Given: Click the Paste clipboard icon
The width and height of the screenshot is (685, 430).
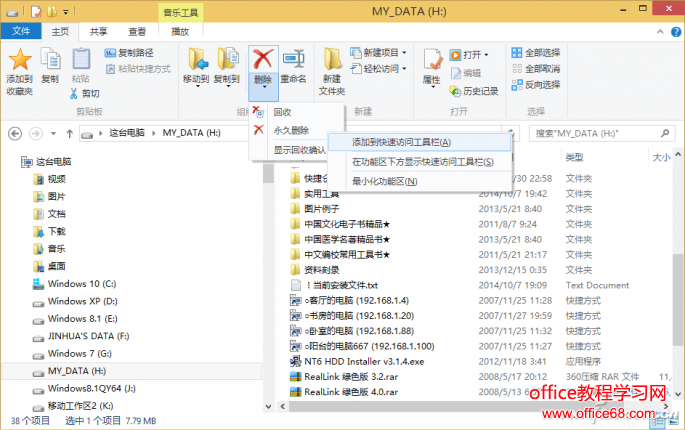Looking at the screenshot, I should point(81,59).
